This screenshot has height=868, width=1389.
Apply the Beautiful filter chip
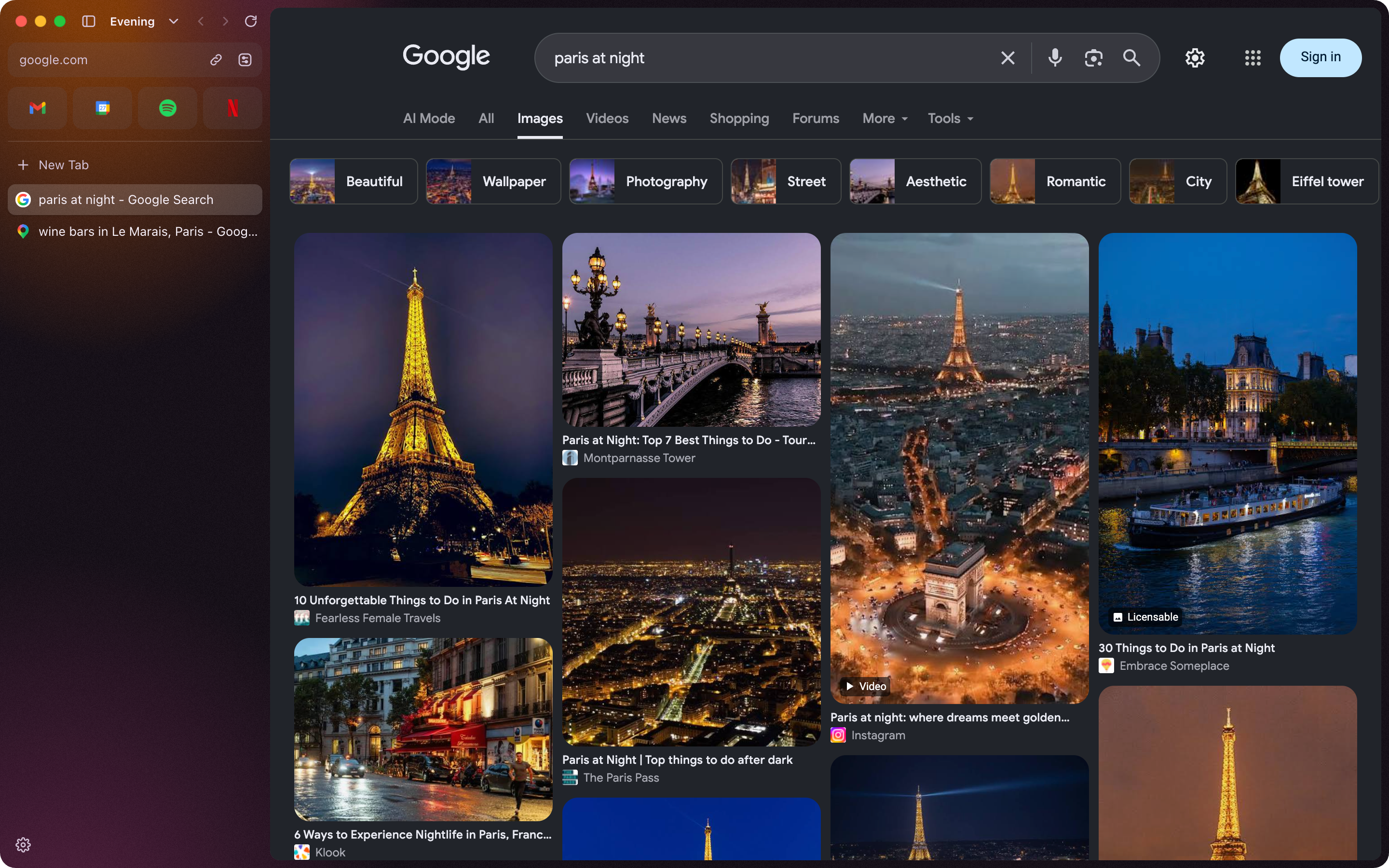click(354, 181)
